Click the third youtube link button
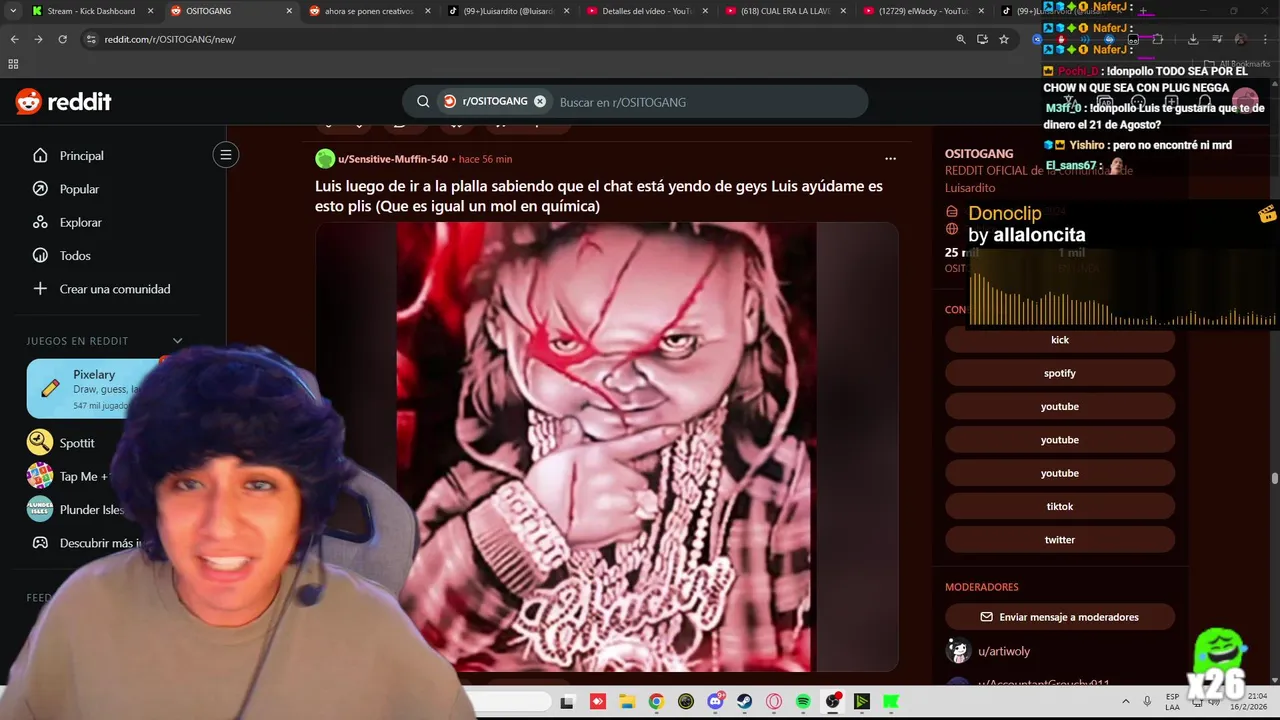 (x=1060, y=473)
